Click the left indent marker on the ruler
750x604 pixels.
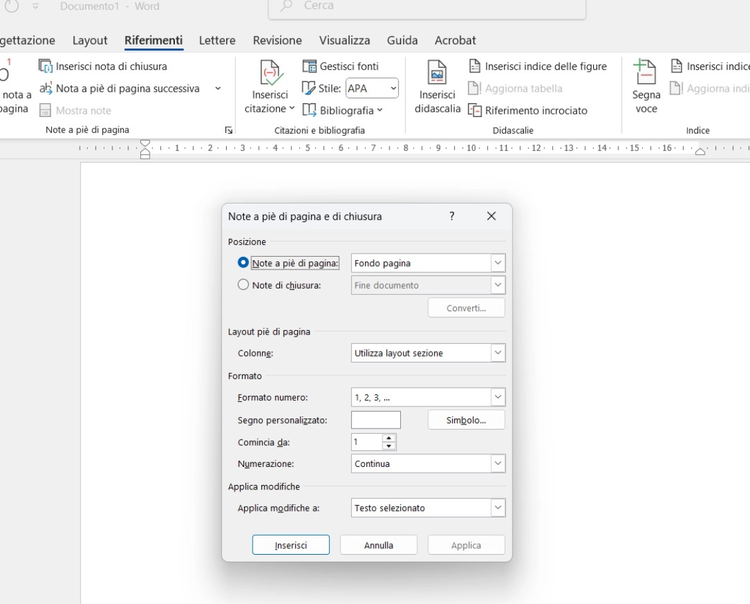click(145, 155)
